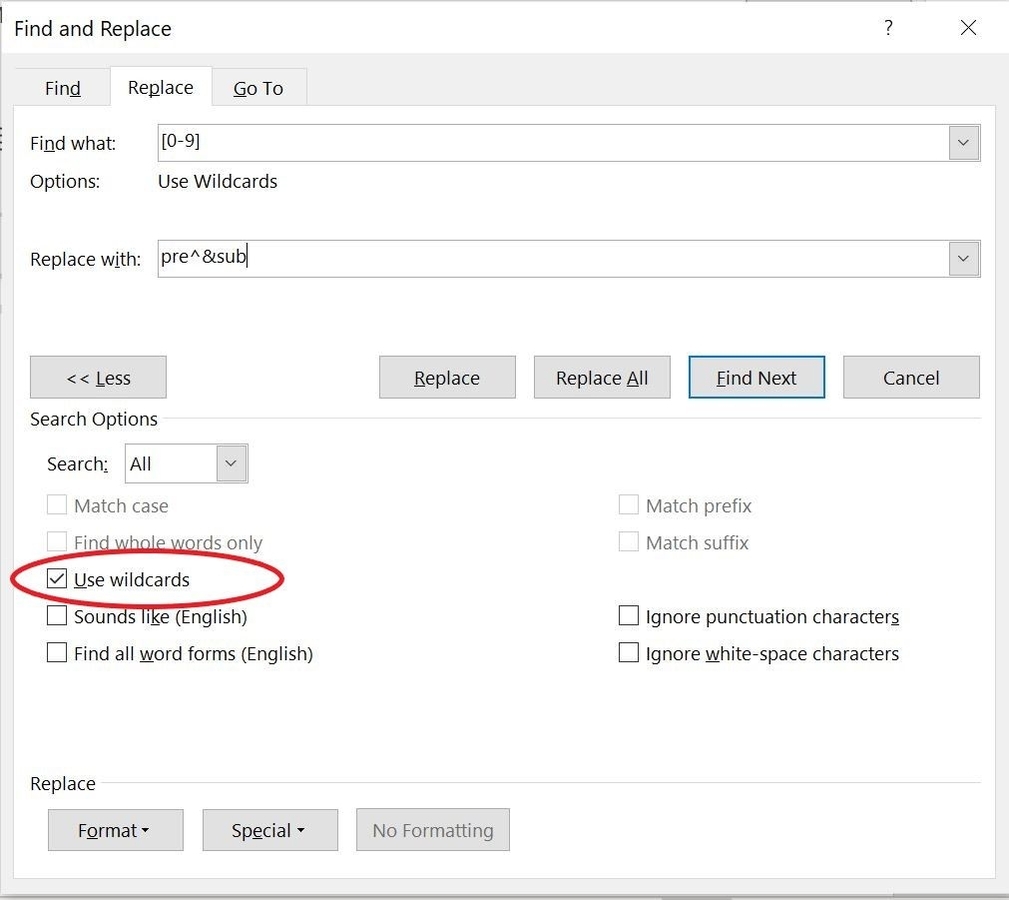Collapse options with the Less button
Image resolution: width=1009 pixels, height=900 pixels.
(97, 377)
